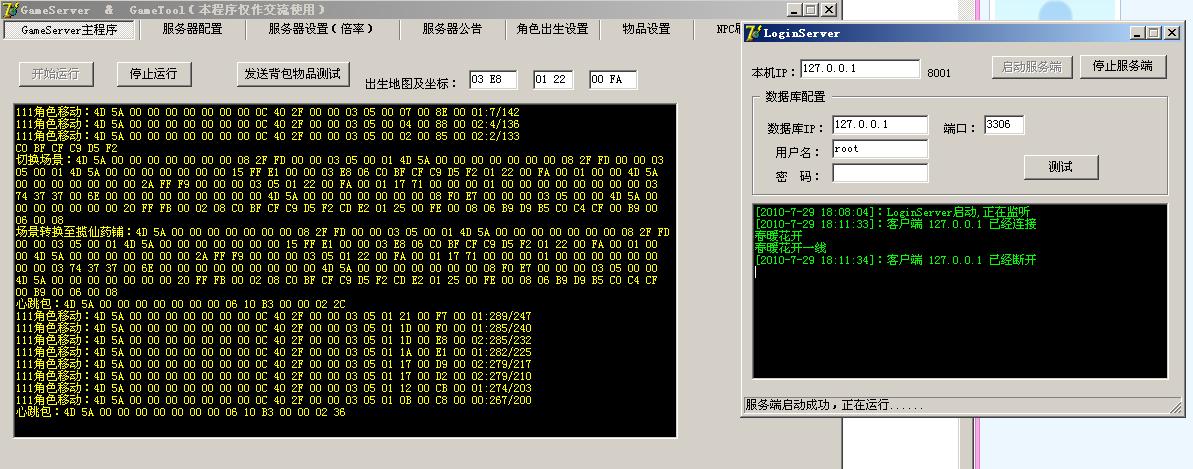Click the 测试 database button

point(1060,167)
